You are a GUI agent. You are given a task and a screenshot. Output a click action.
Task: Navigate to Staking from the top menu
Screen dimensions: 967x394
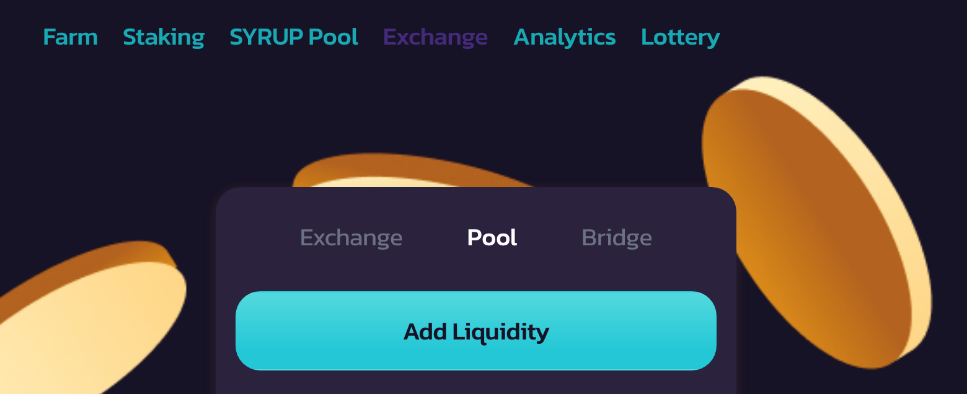click(163, 38)
